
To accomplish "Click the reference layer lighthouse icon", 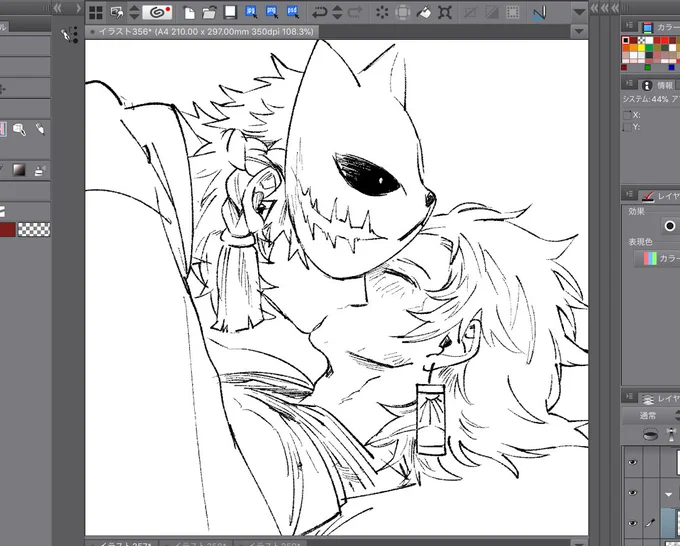I will 671,434.
